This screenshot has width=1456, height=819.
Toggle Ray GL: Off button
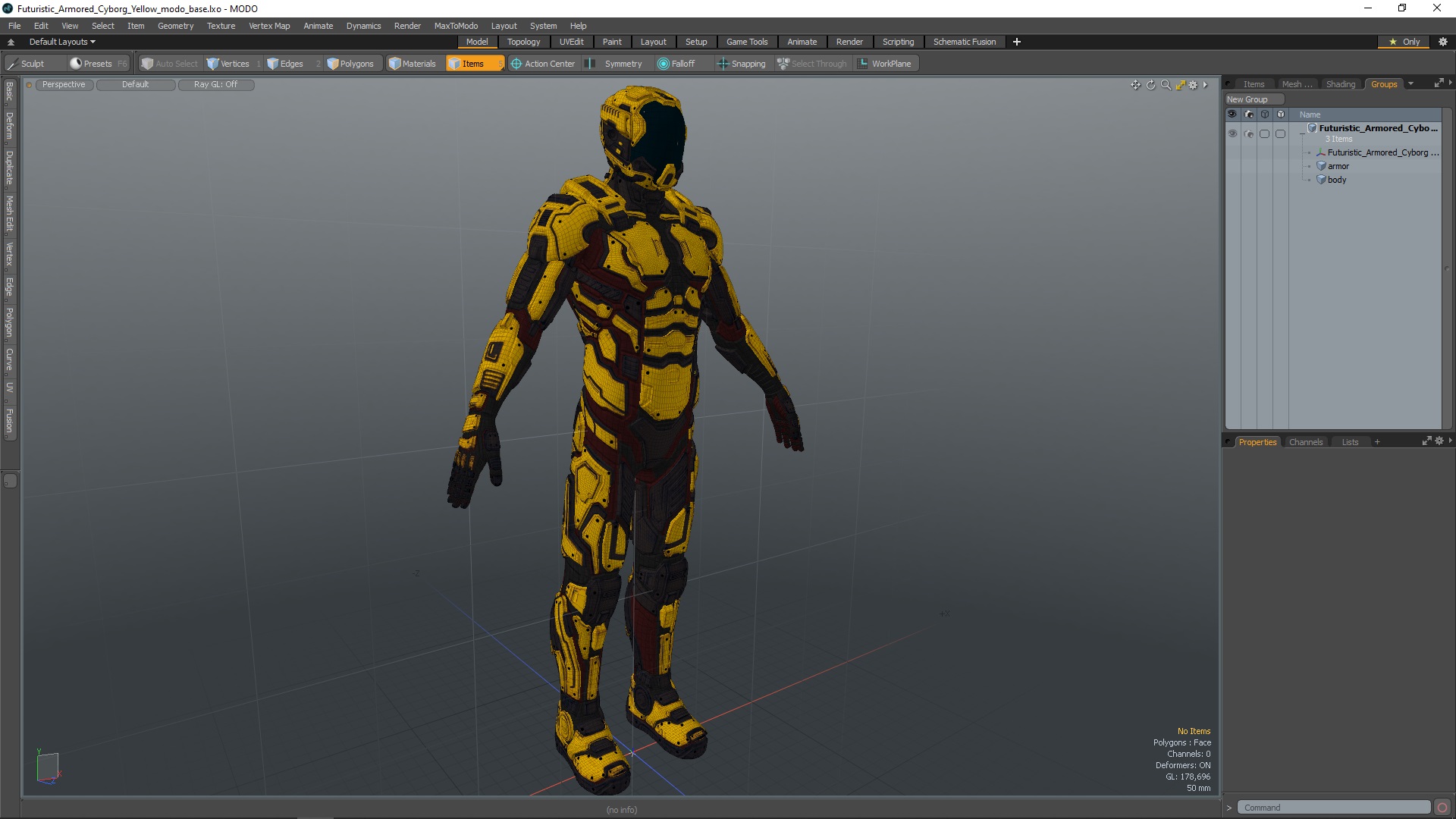[x=215, y=84]
